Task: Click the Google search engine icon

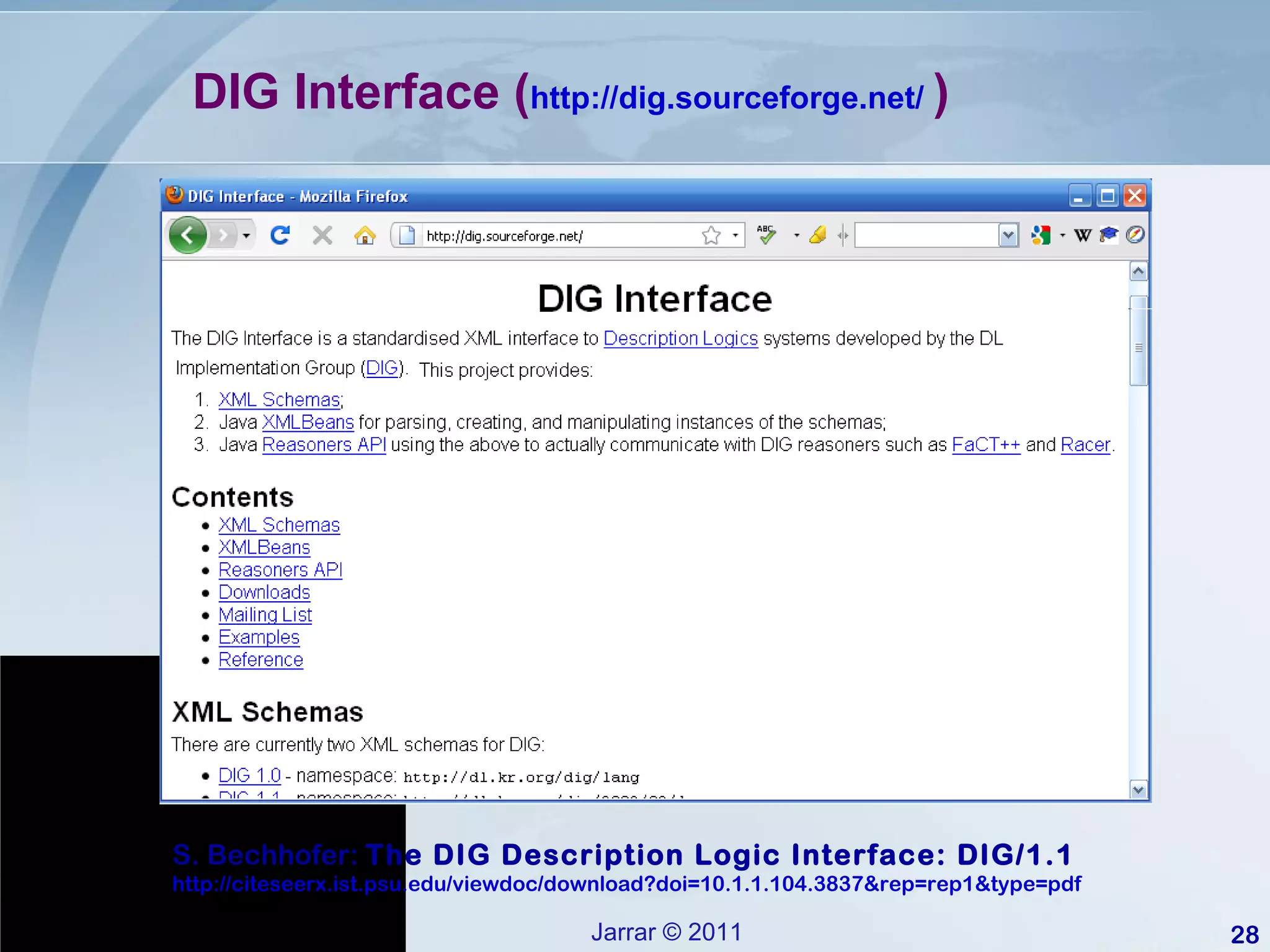Action: pyautogui.click(x=1041, y=236)
